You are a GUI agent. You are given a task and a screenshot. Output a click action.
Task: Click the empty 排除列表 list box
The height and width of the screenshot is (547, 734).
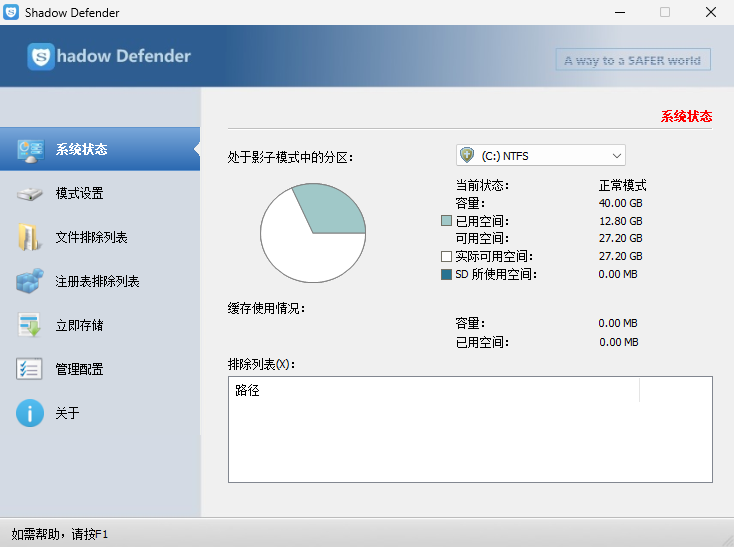point(470,429)
